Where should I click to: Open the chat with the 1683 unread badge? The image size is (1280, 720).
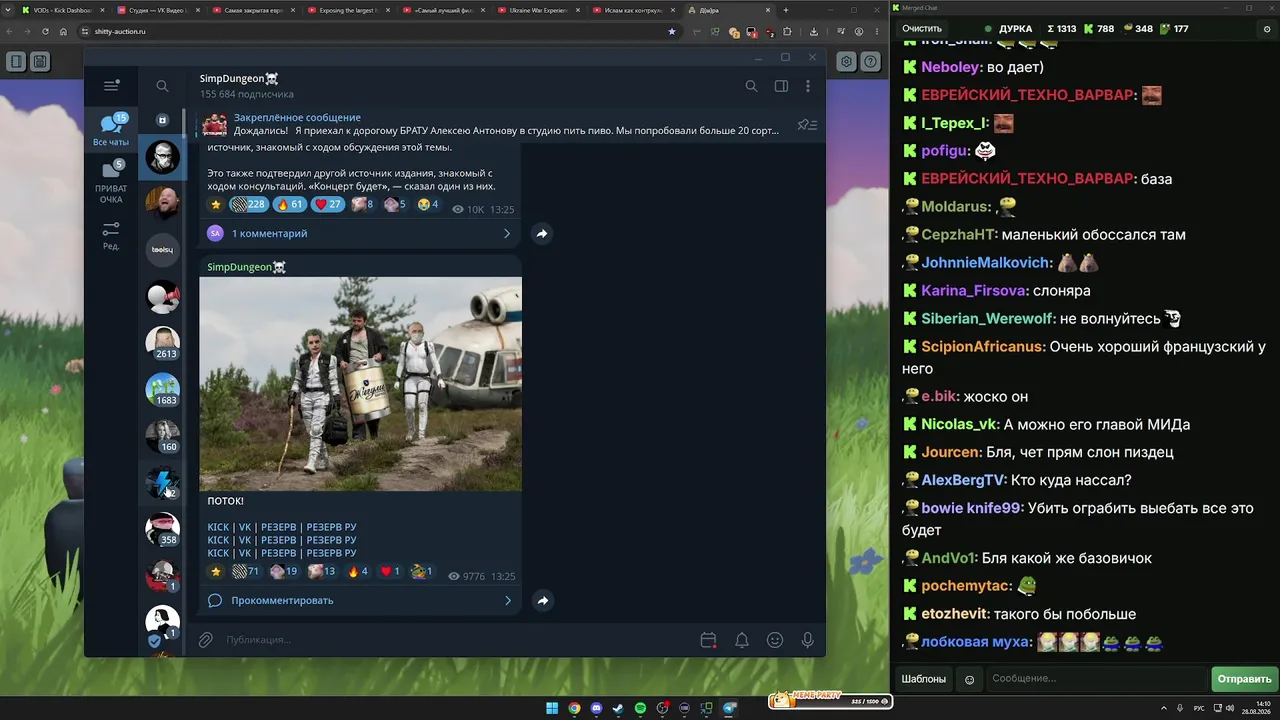tap(162, 389)
